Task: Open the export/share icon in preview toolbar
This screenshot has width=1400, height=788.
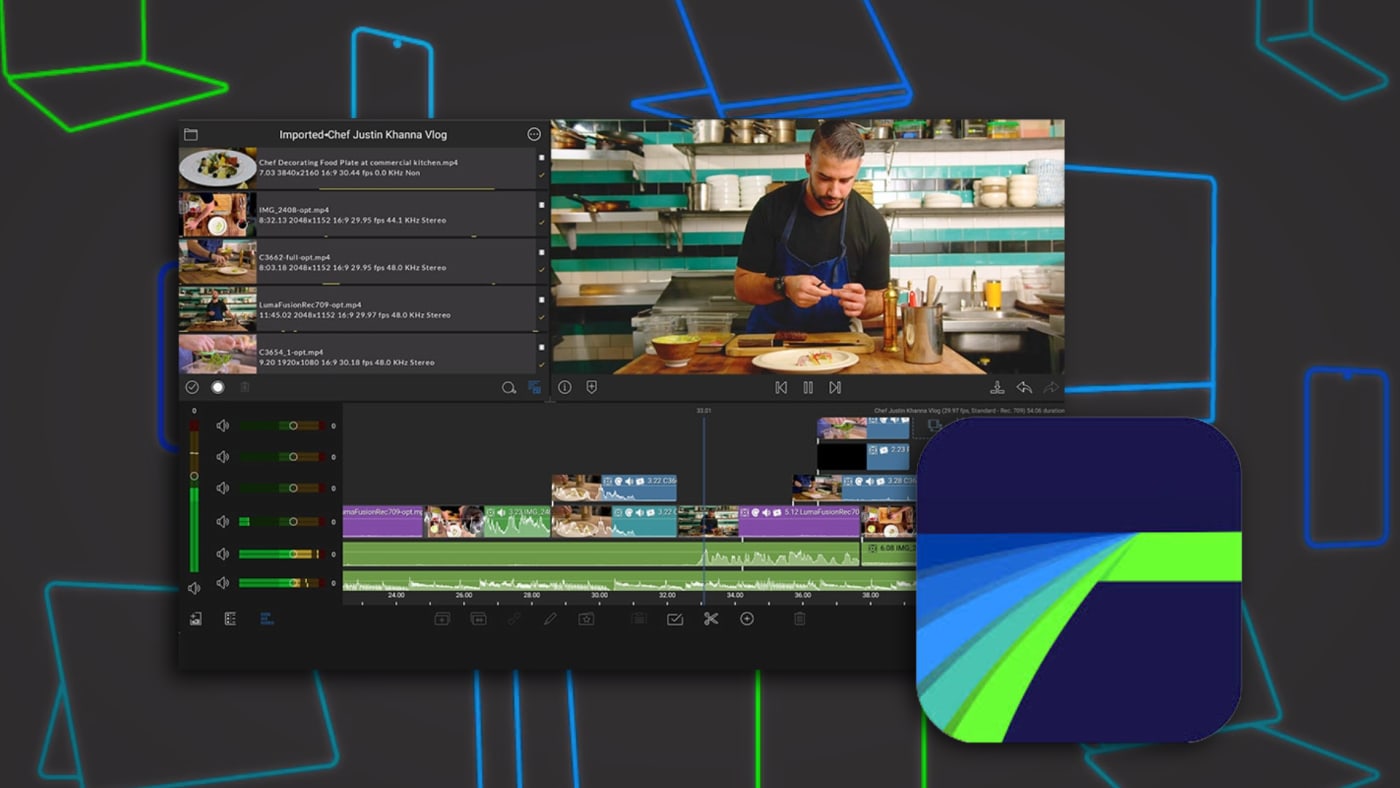Action: (997, 387)
